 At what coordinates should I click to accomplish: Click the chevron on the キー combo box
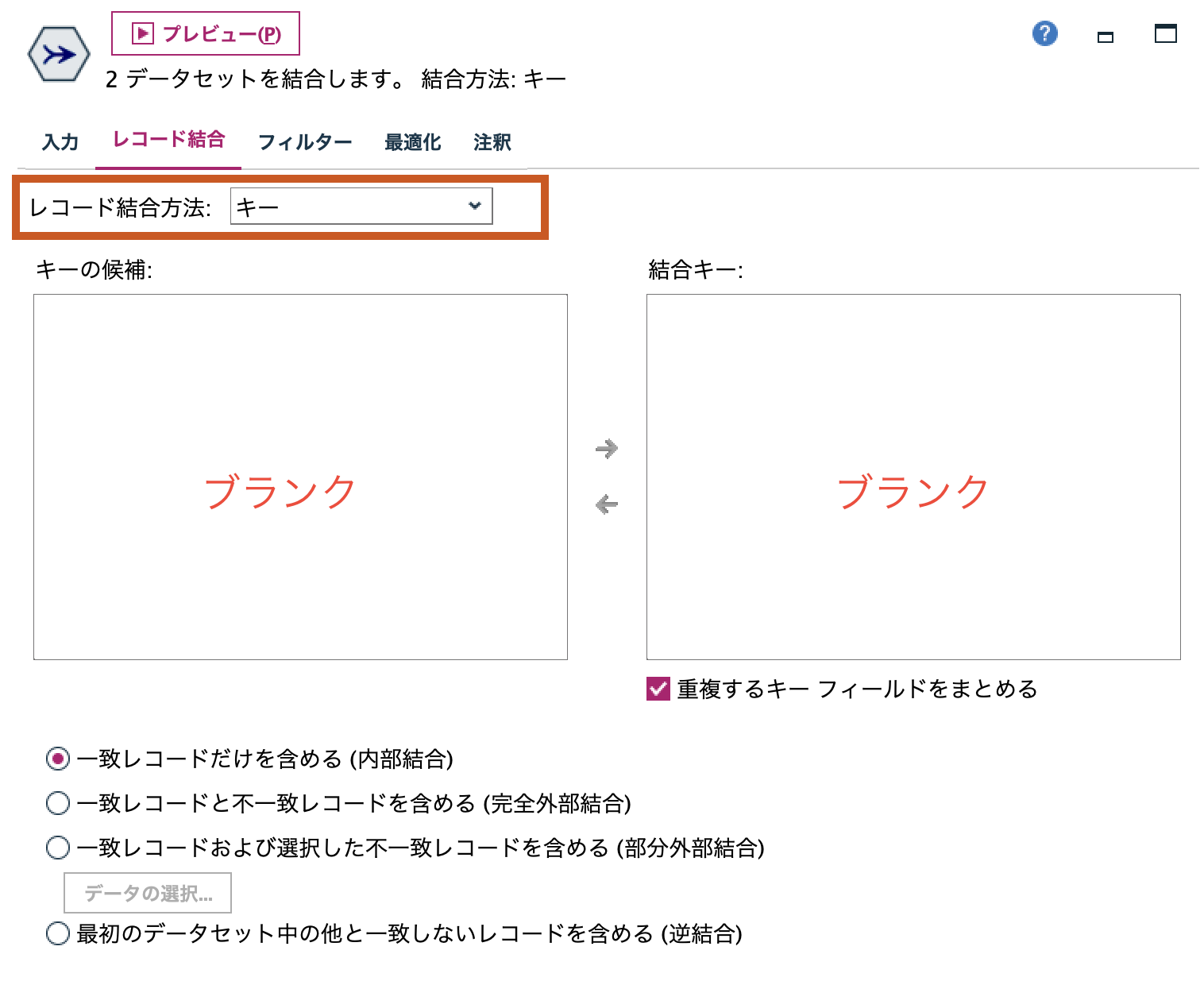click(474, 206)
